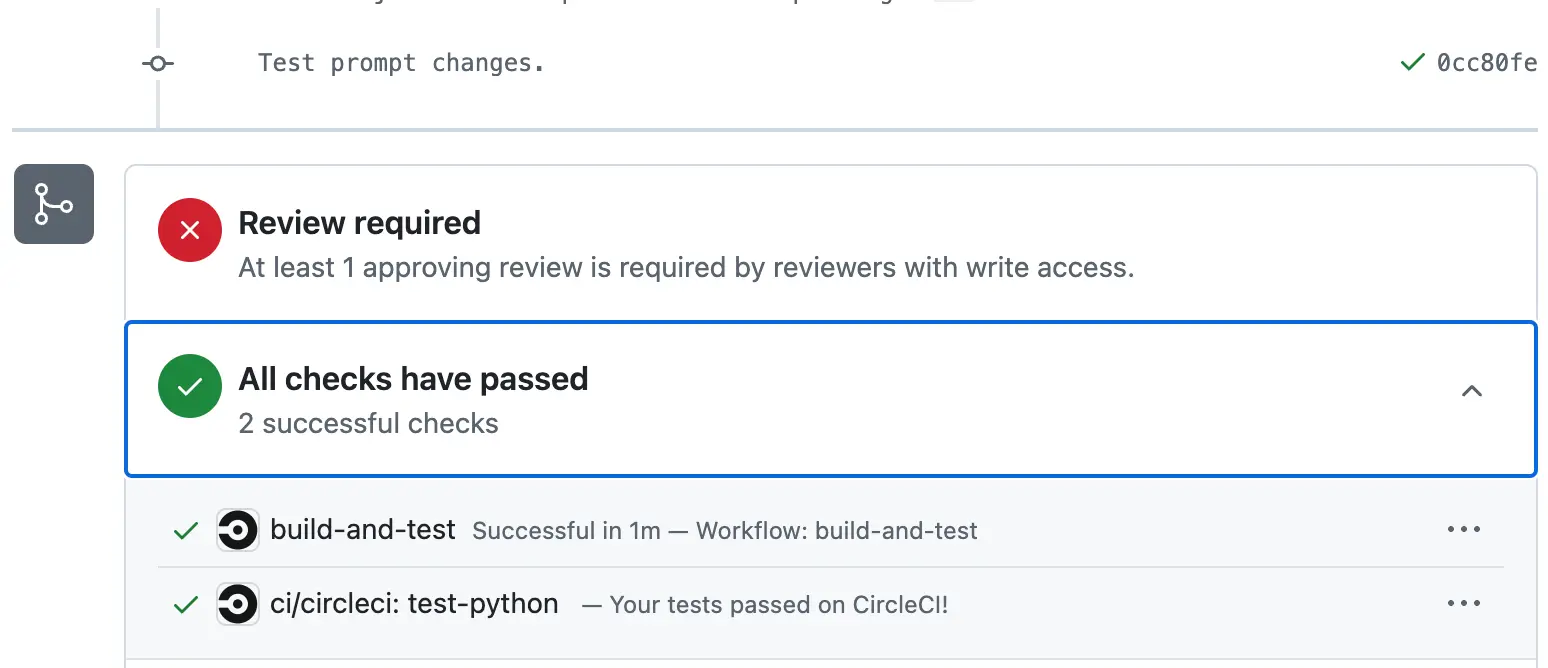This screenshot has height=668, width=1548.
Task: Click "Your tests passed on CircleCI!" text
Action: click(778, 605)
